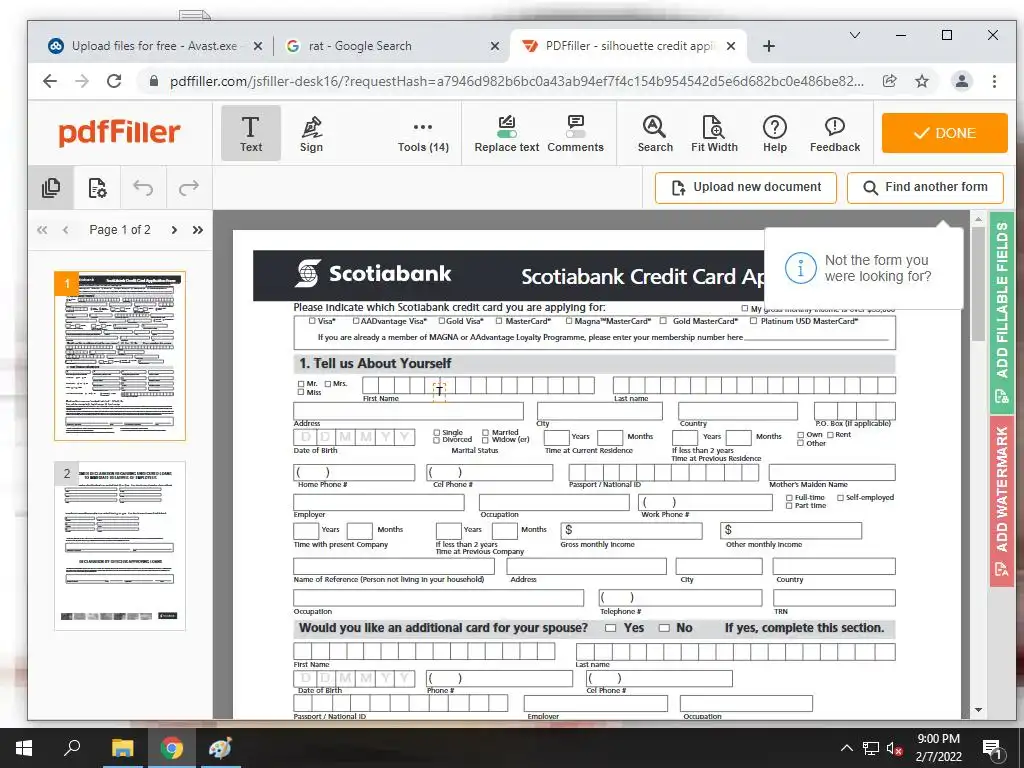Open Tools (14) more options
Screen dimensions: 1024x768
tap(423, 135)
